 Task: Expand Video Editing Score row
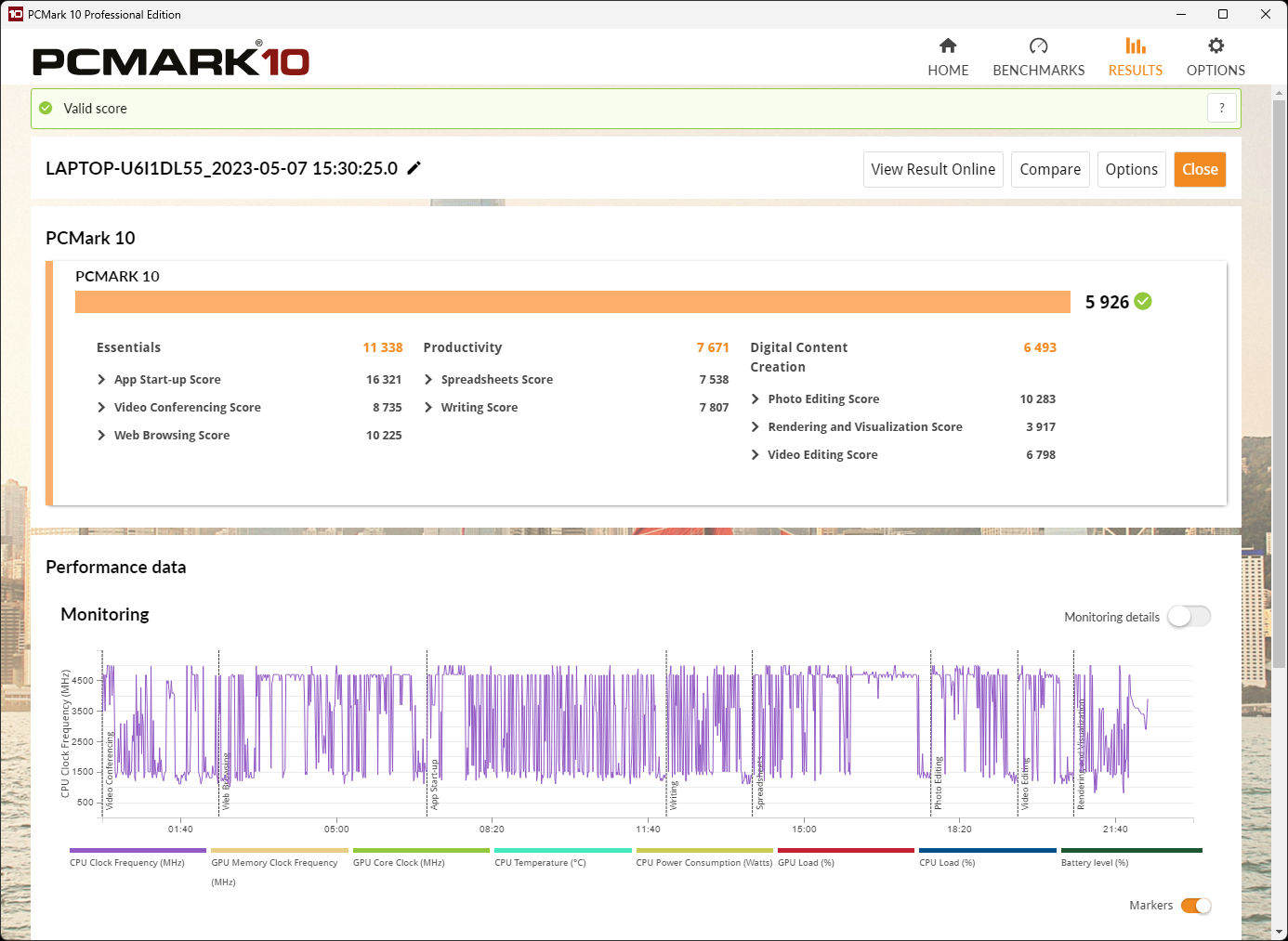click(x=756, y=454)
